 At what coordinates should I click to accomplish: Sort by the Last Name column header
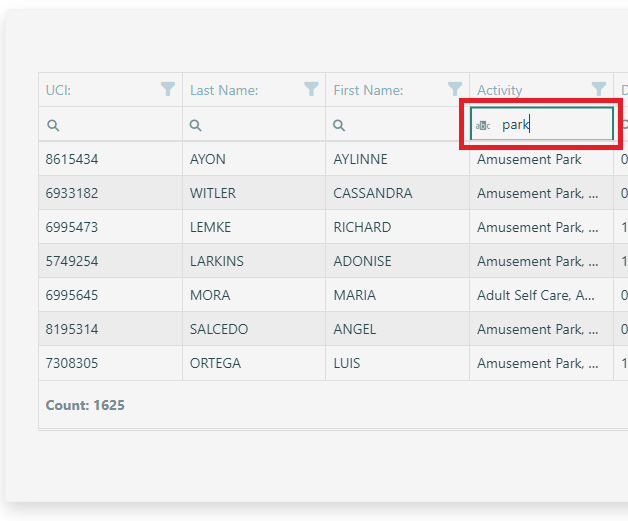point(224,90)
